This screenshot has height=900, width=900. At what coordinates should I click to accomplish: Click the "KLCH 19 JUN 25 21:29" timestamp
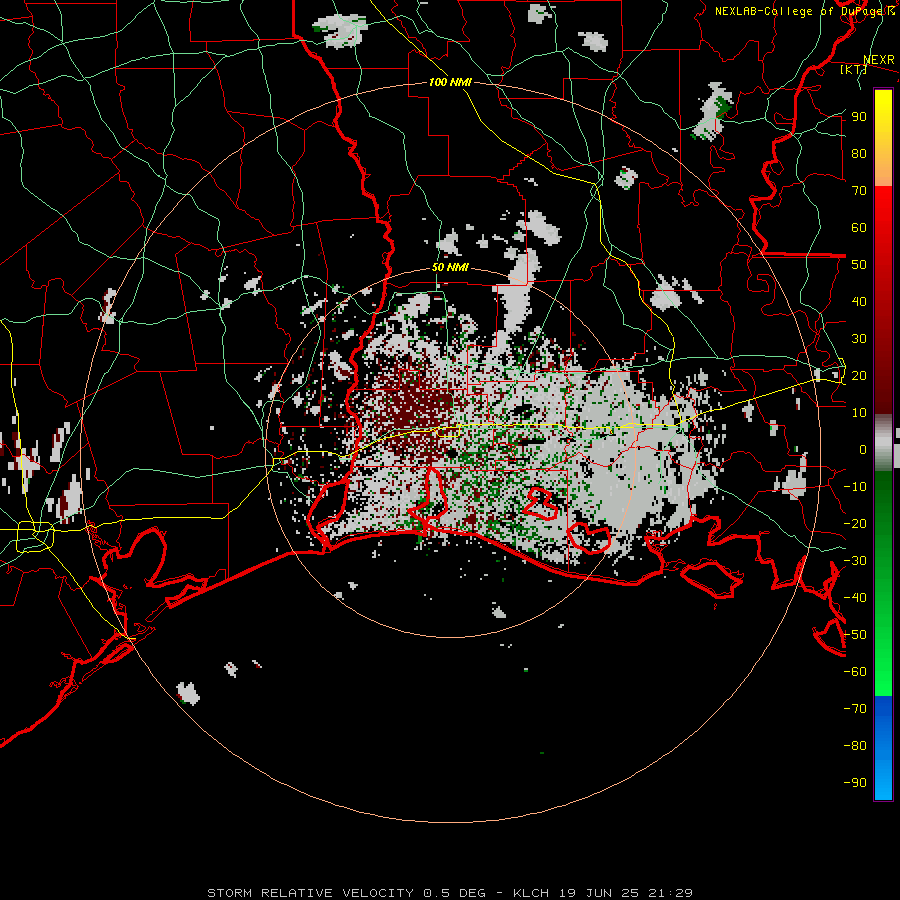[603, 893]
